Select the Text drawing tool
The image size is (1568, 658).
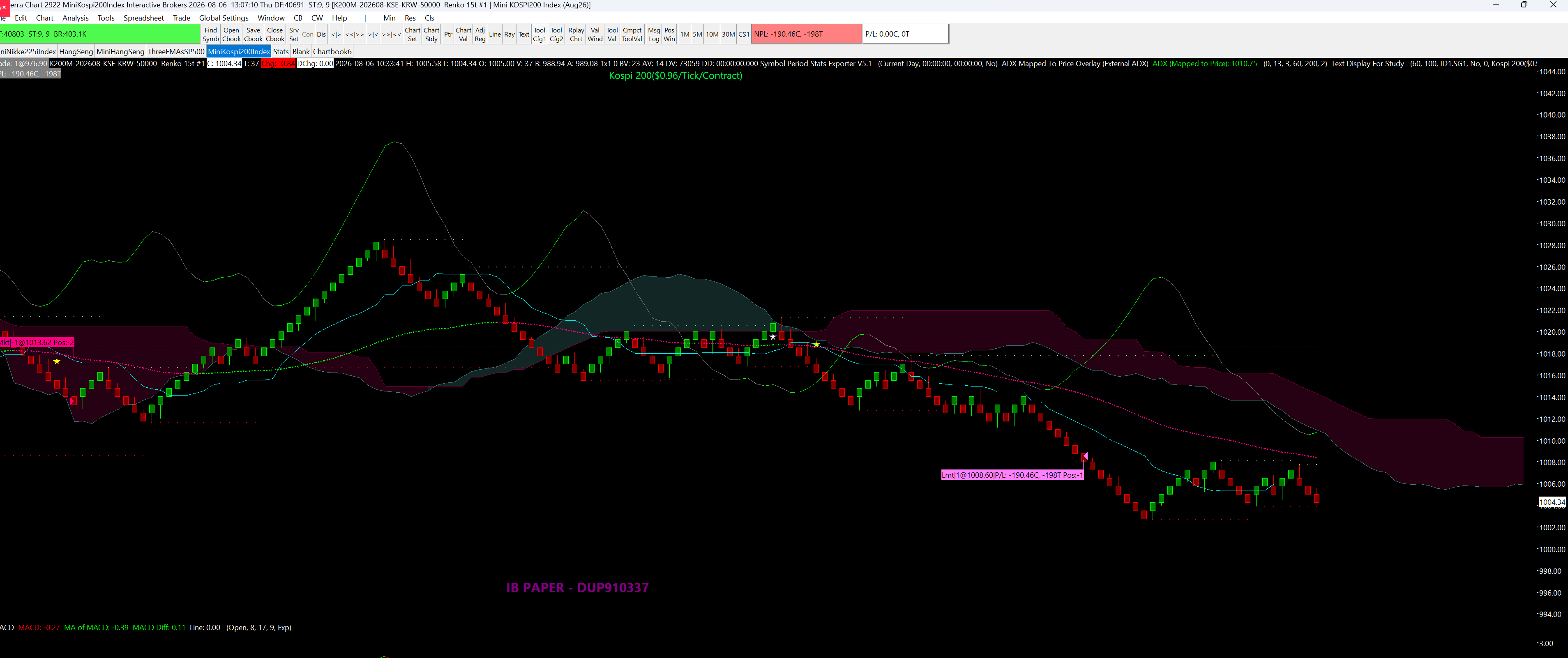(523, 34)
